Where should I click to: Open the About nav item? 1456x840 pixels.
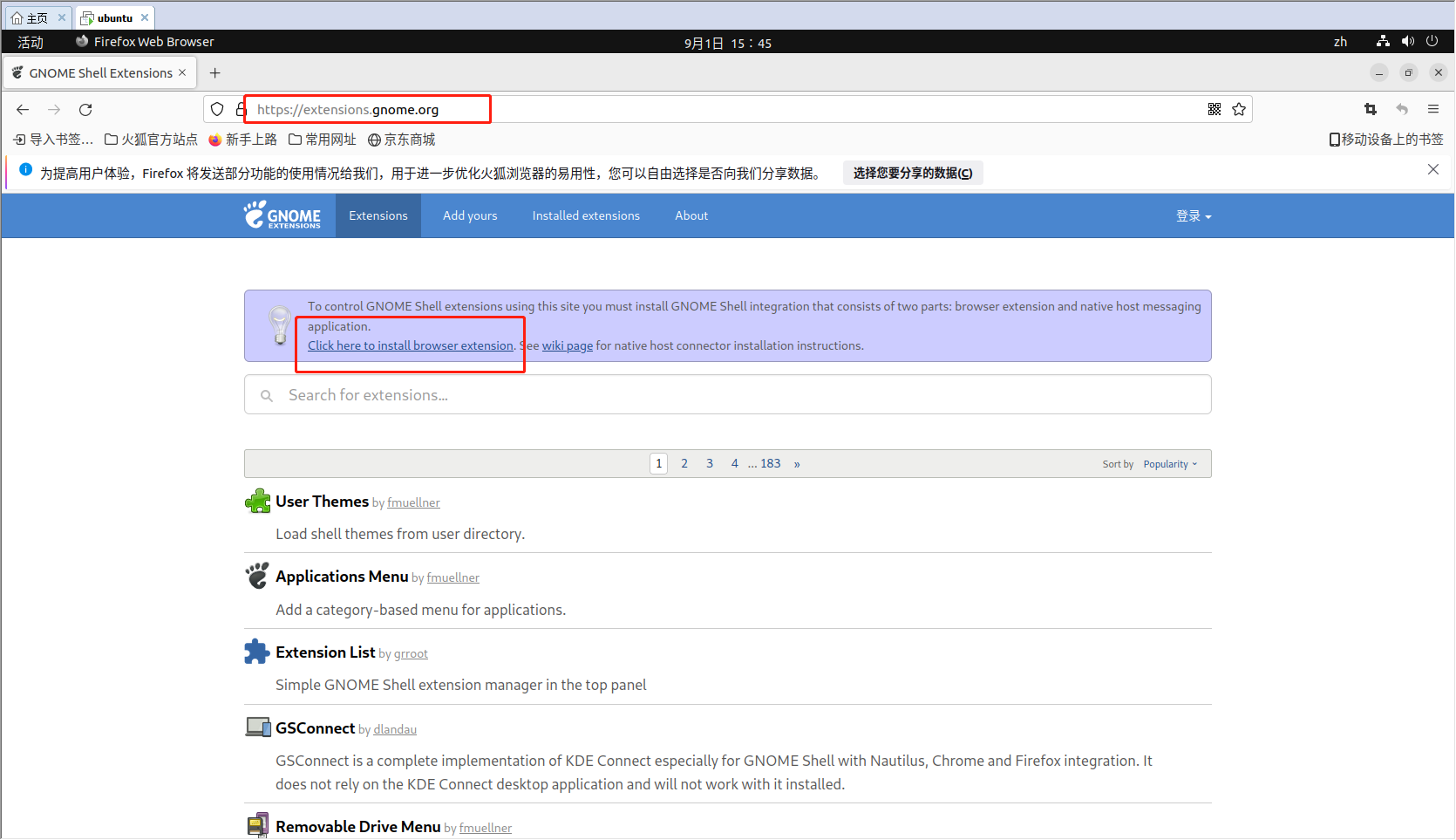(x=691, y=215)
